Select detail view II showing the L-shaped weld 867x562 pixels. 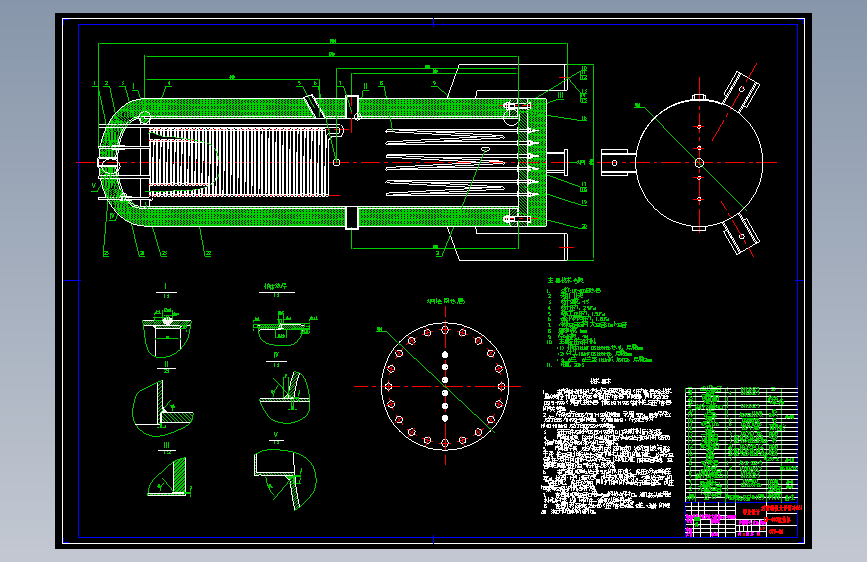click(163, 408)
